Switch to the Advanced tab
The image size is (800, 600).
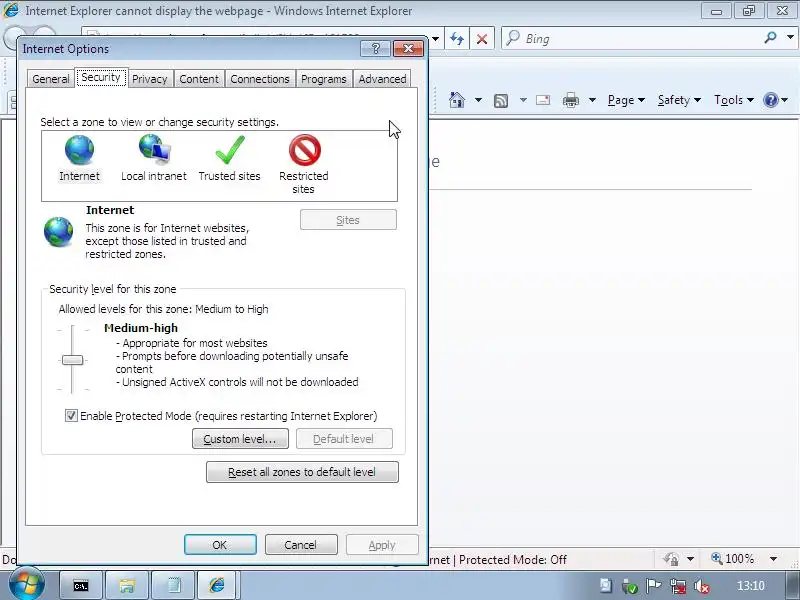coord(382,79)
